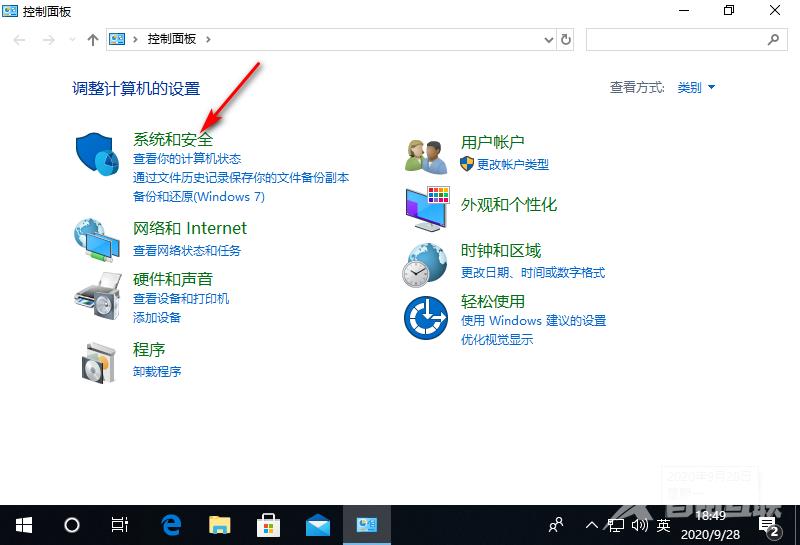Open the recent locations dropdown arrow

(x=72, y=40)
